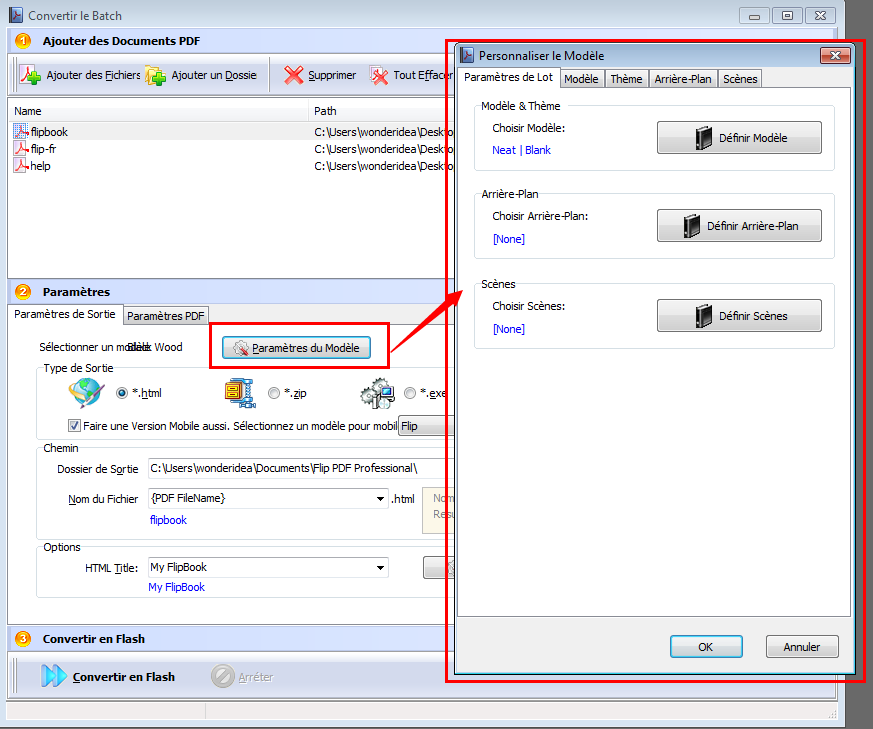Click the flip-fr PDF file icon

21,149
